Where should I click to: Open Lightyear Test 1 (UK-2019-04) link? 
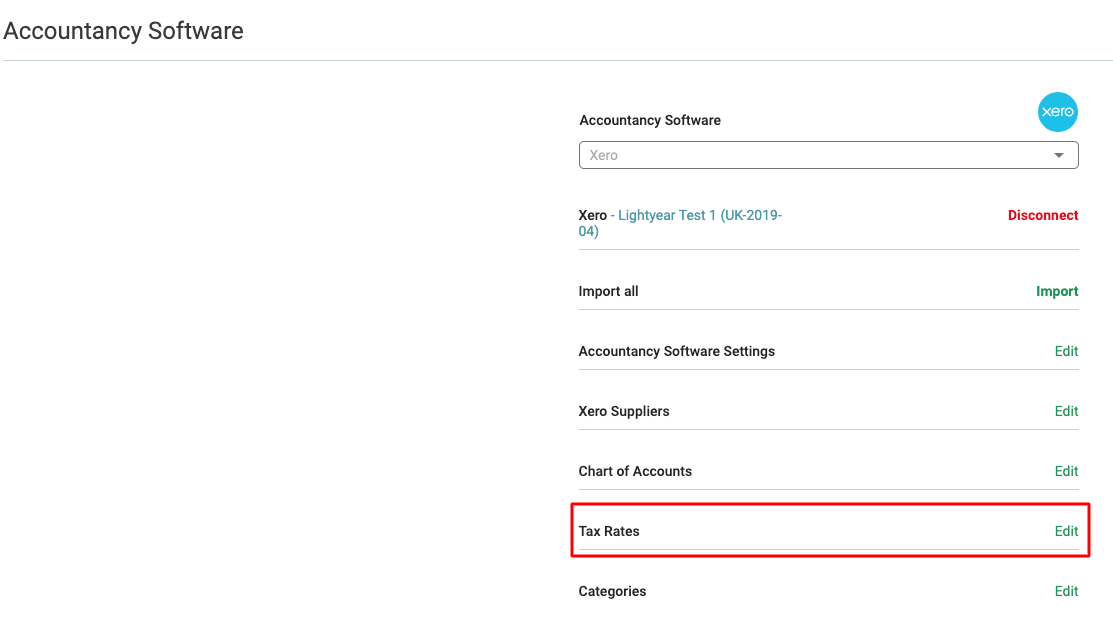click(680, 223)
